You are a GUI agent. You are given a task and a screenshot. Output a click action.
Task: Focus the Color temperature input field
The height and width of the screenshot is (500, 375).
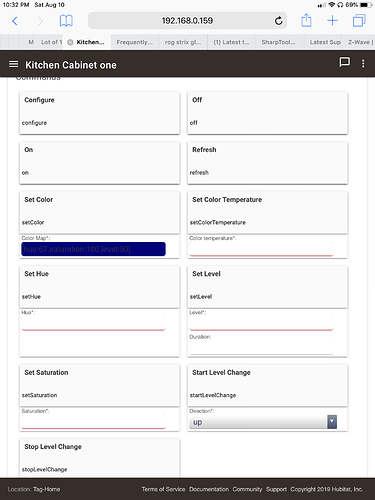[x=261, y=249]
